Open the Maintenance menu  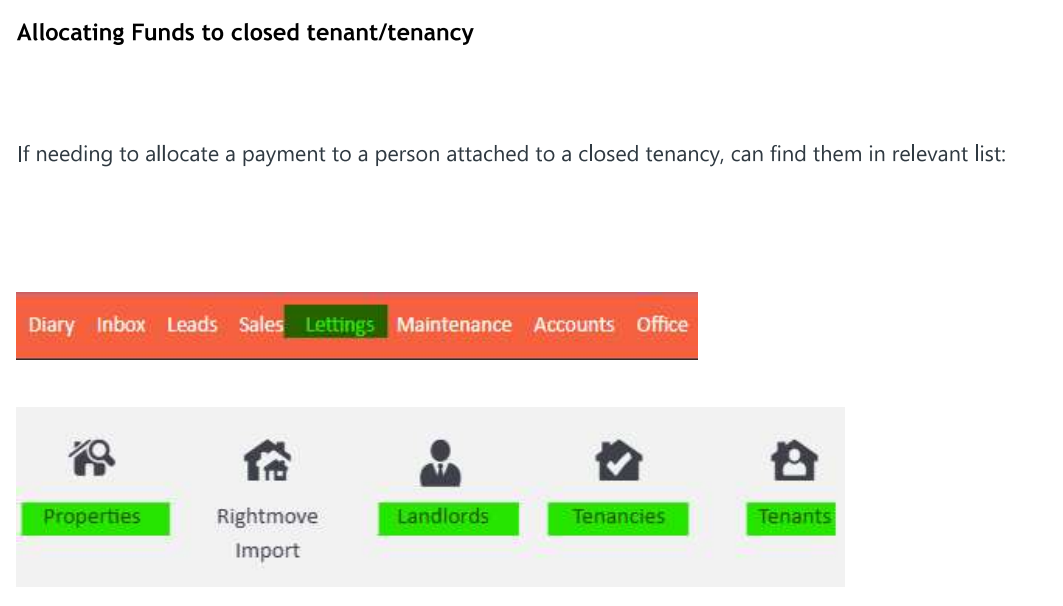454,325
